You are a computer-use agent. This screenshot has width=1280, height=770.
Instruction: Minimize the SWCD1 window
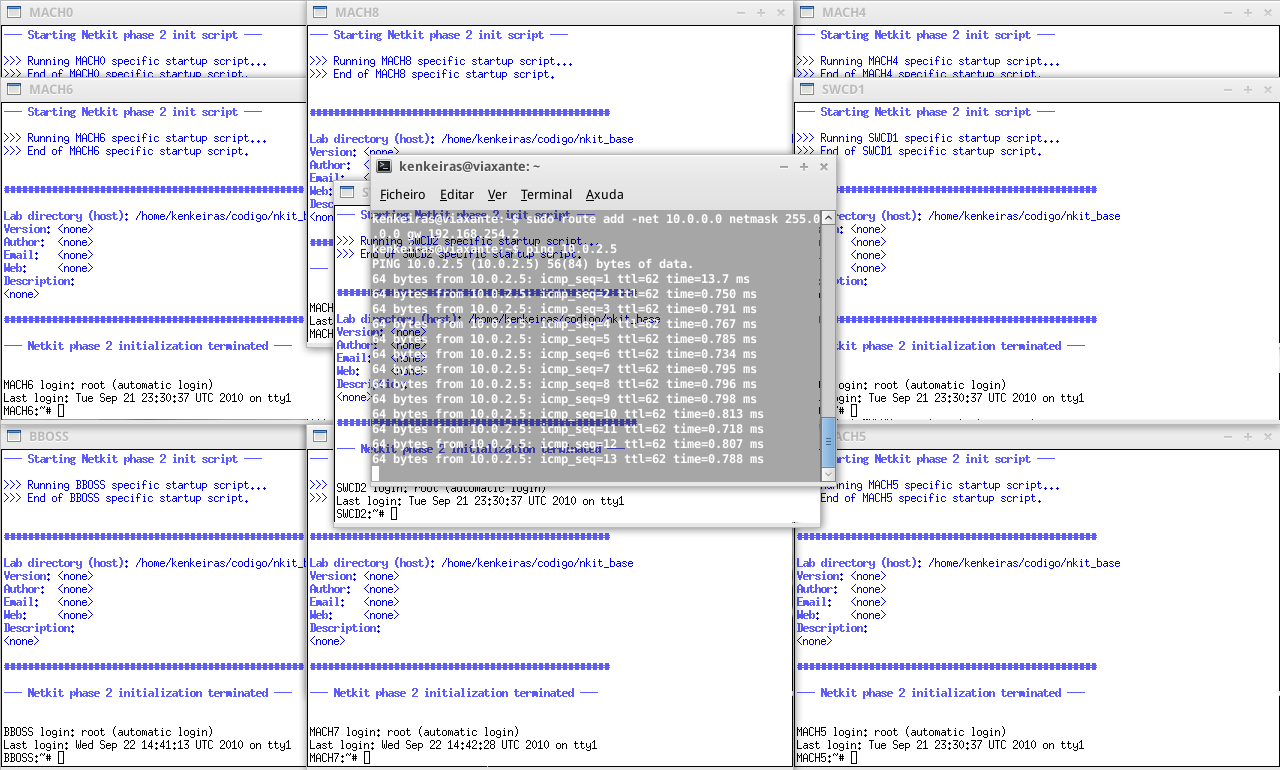pyautogui.click(x=1228, y=89)
